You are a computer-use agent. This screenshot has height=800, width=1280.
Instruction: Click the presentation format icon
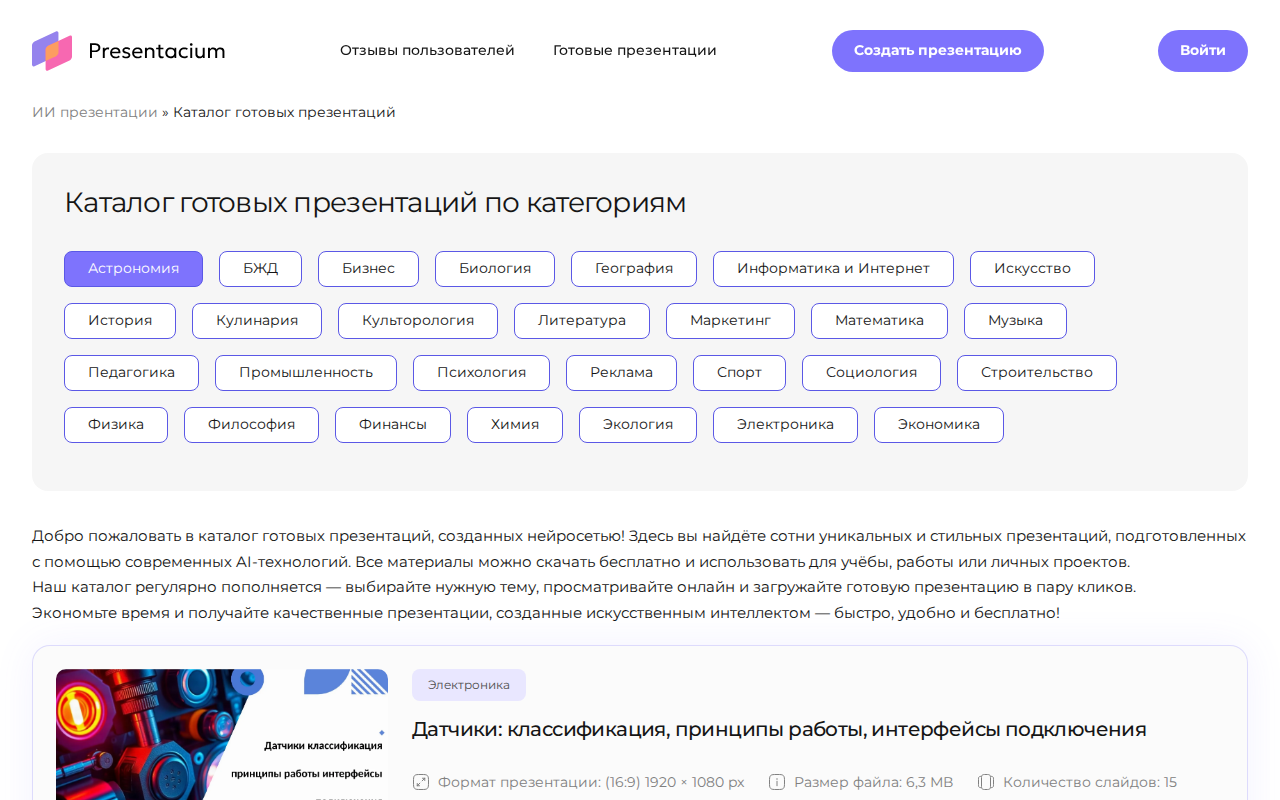[x=421, y=782]
